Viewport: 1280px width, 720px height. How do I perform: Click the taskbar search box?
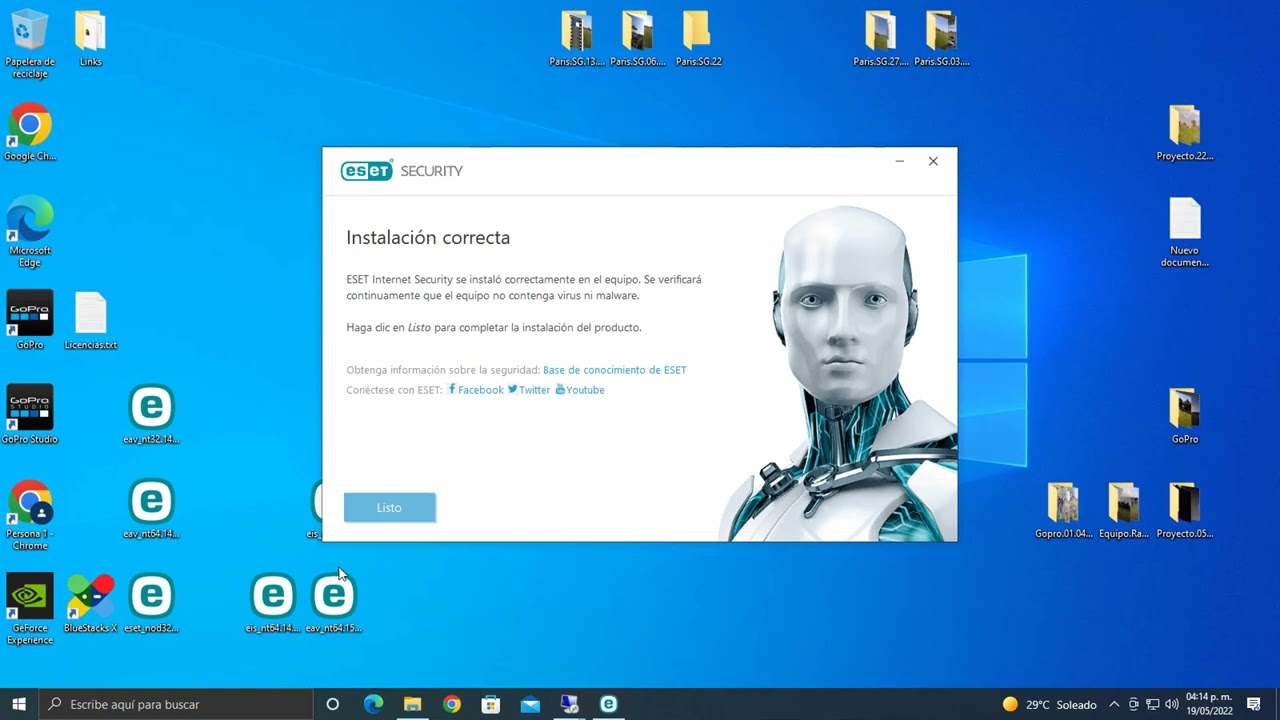(x=177, y=704)
